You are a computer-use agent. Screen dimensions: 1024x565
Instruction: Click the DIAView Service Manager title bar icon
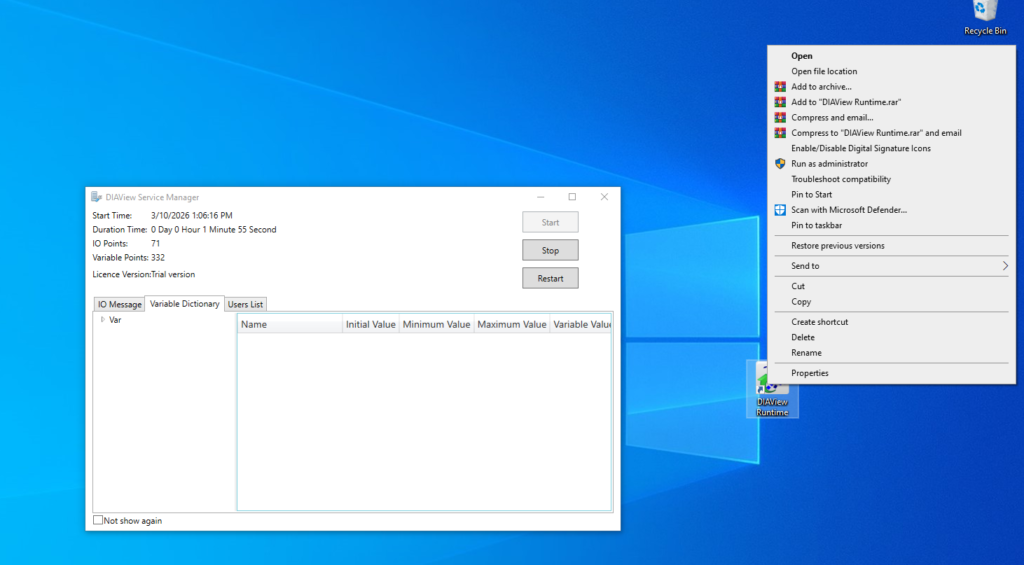tap(96, 197)
